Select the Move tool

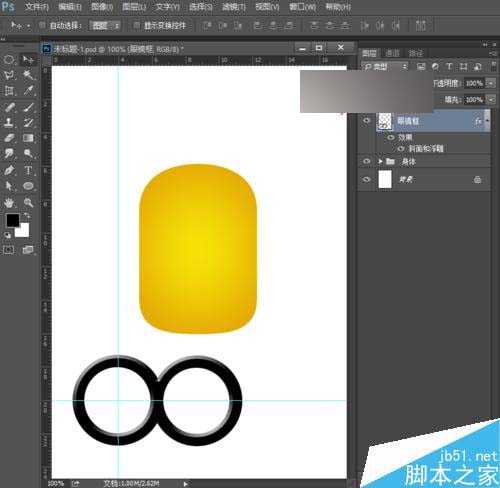click(x=28, y=60)
